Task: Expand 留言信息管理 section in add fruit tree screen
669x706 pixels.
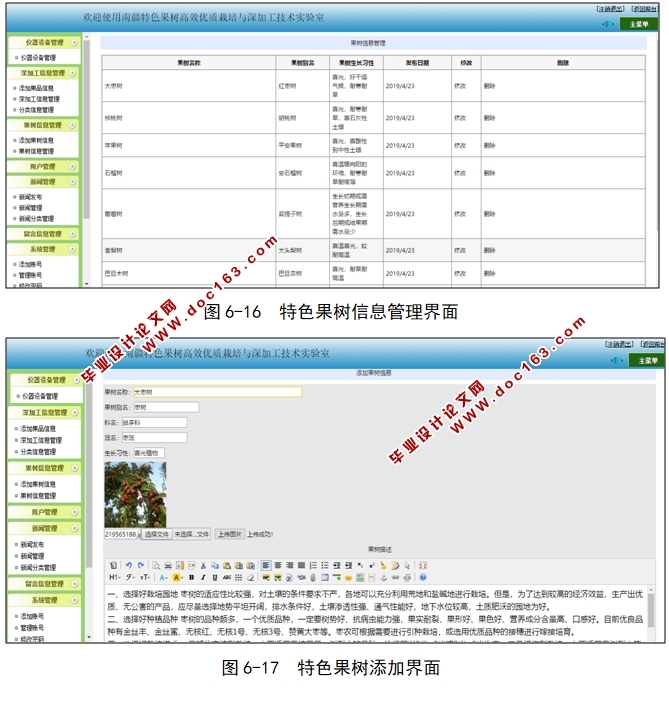Action: (75, 584)
